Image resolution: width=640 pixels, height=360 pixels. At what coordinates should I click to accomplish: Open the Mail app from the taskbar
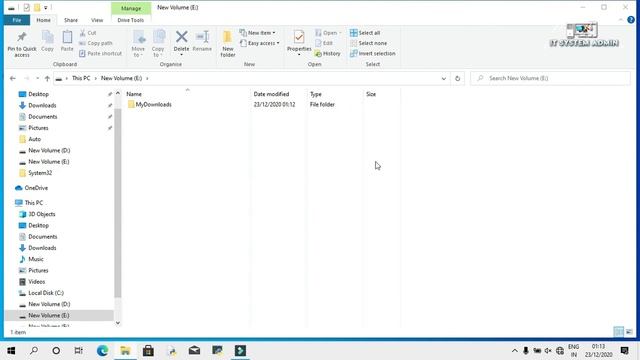point(194,351)
